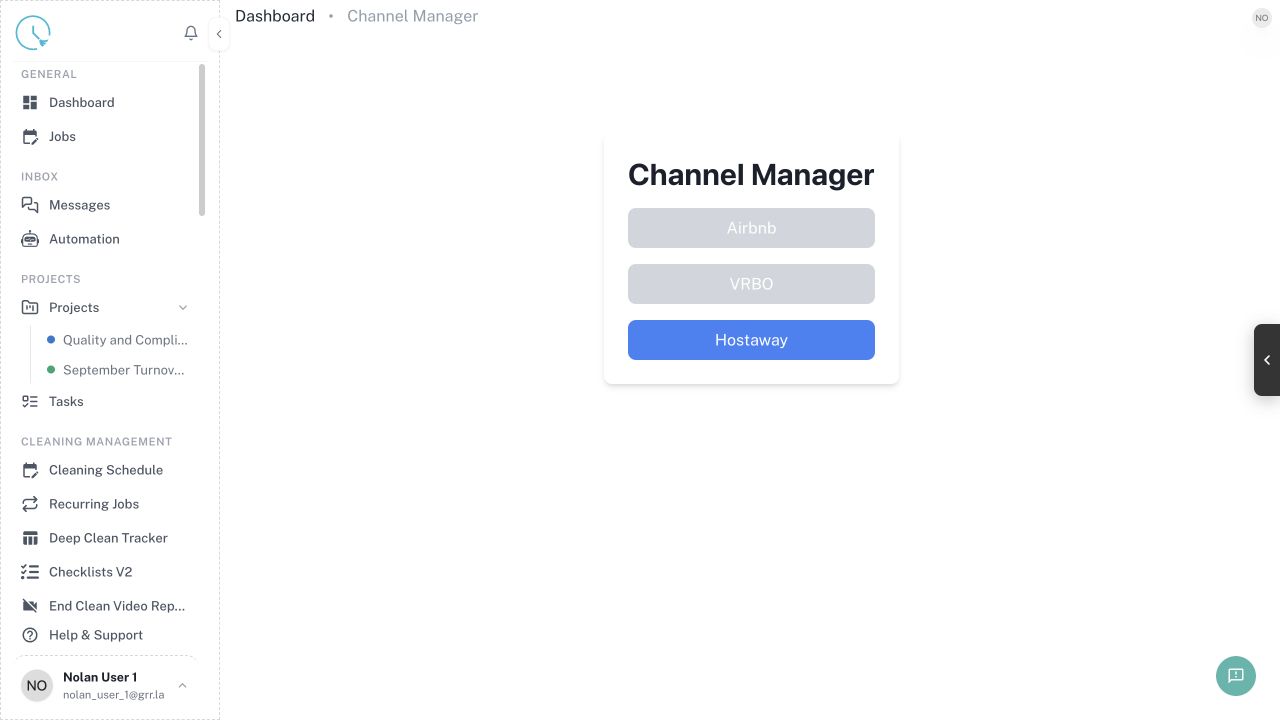Click the End Clean Video camera icon

coord(30,606)
